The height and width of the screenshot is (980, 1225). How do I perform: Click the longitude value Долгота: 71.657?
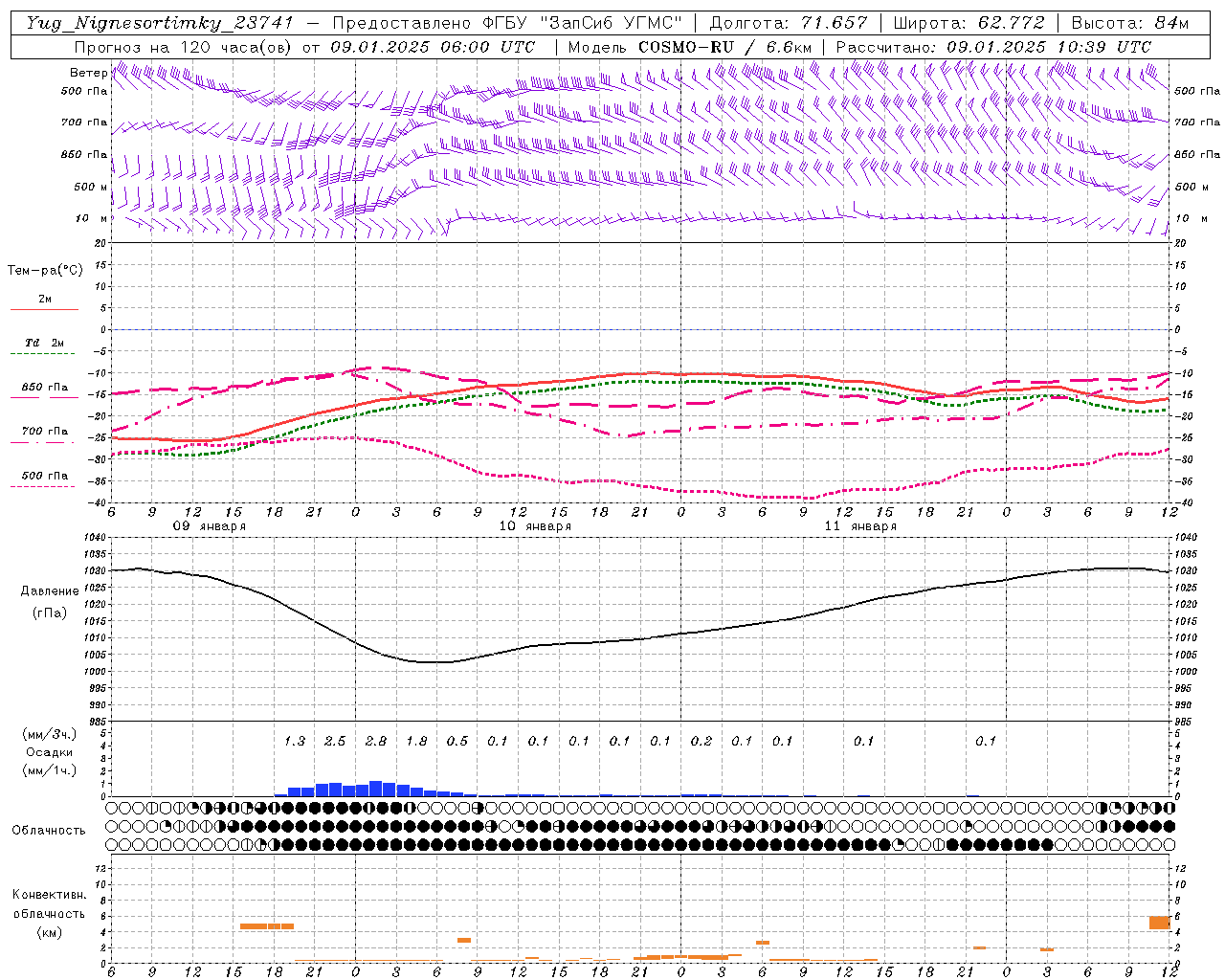click(789, 23)
